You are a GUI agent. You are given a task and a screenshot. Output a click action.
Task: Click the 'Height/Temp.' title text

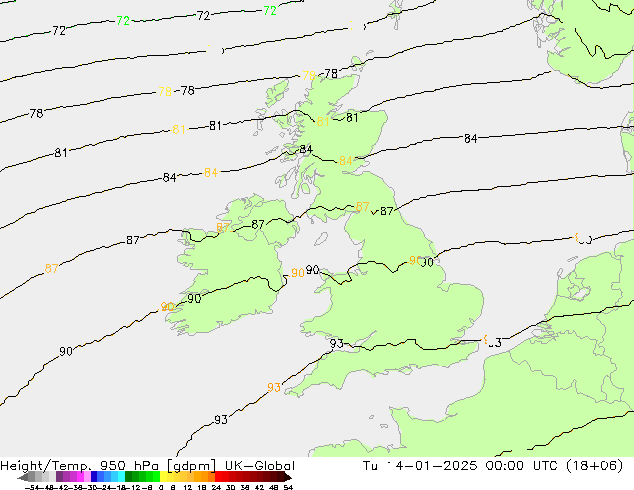pos(46,466)
